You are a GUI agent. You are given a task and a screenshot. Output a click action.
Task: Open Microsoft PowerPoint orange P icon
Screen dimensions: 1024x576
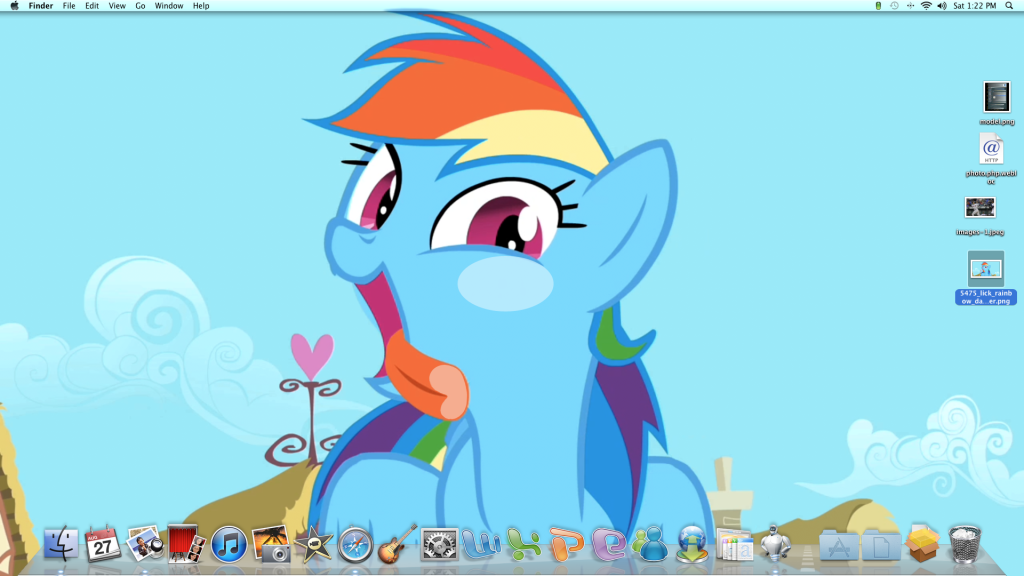pyautogui.click(x=566, y=544)
